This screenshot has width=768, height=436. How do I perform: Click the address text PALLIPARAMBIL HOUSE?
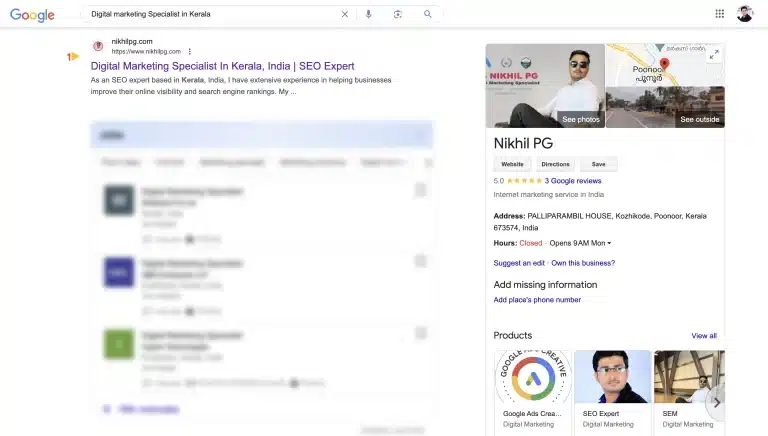[x=569, y=216]
